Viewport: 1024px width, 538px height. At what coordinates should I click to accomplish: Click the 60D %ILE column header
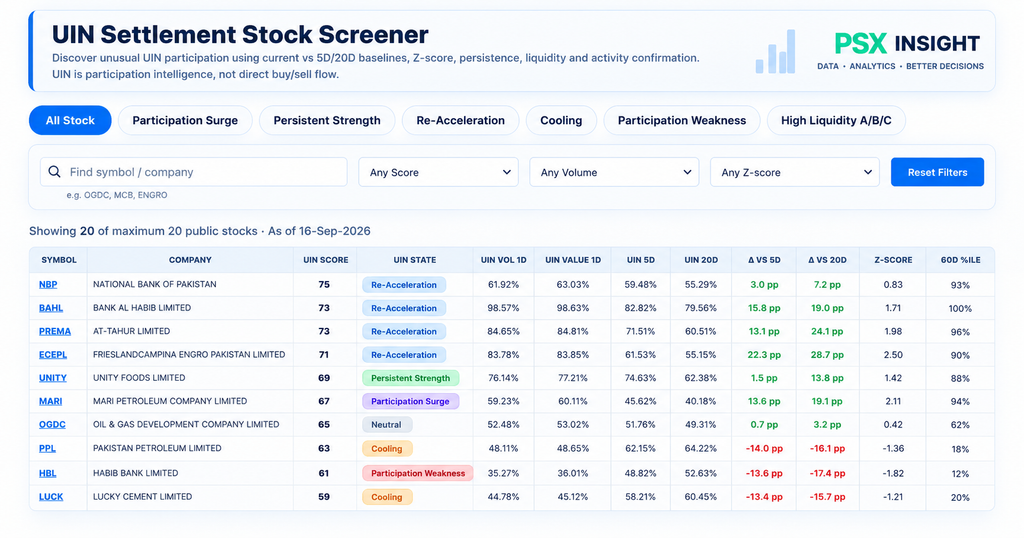[x=961, y=260]
